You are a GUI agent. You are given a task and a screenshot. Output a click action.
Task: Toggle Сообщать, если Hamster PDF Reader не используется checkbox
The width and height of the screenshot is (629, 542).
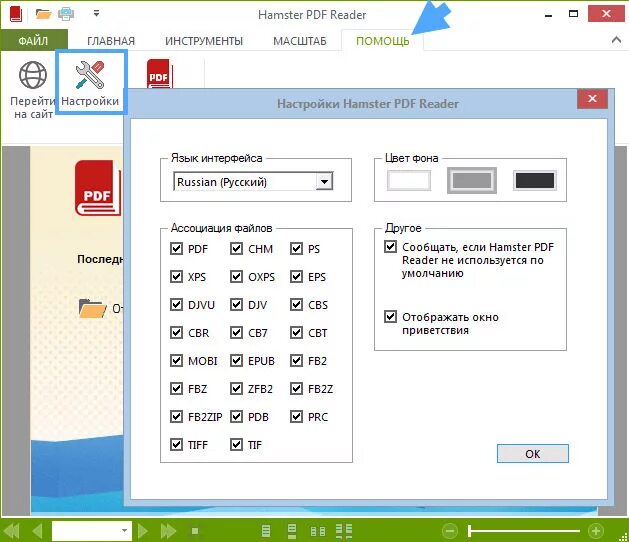(391, 247)
